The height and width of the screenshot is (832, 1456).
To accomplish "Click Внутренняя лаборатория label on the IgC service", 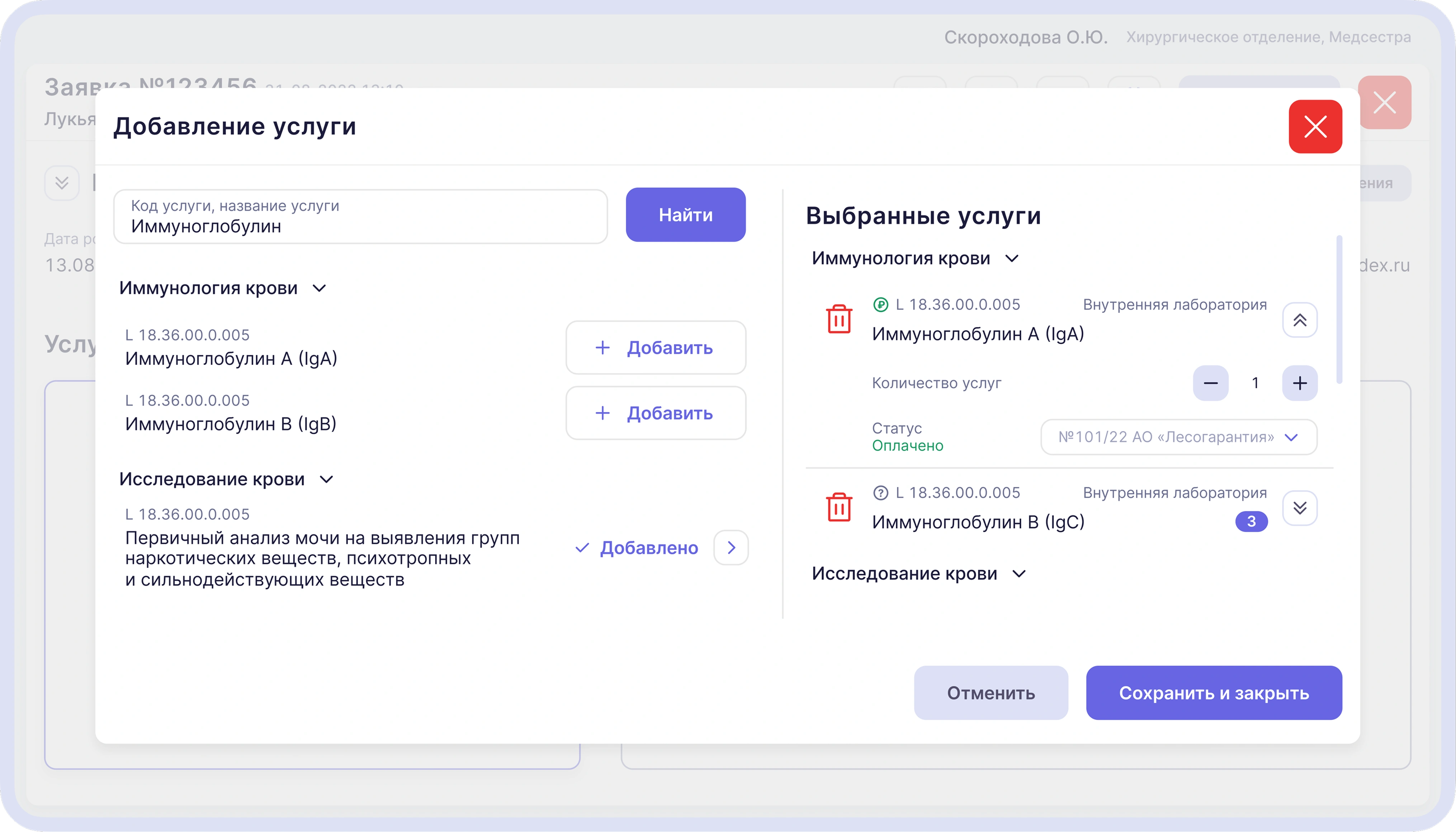I will coord(1175,493).
